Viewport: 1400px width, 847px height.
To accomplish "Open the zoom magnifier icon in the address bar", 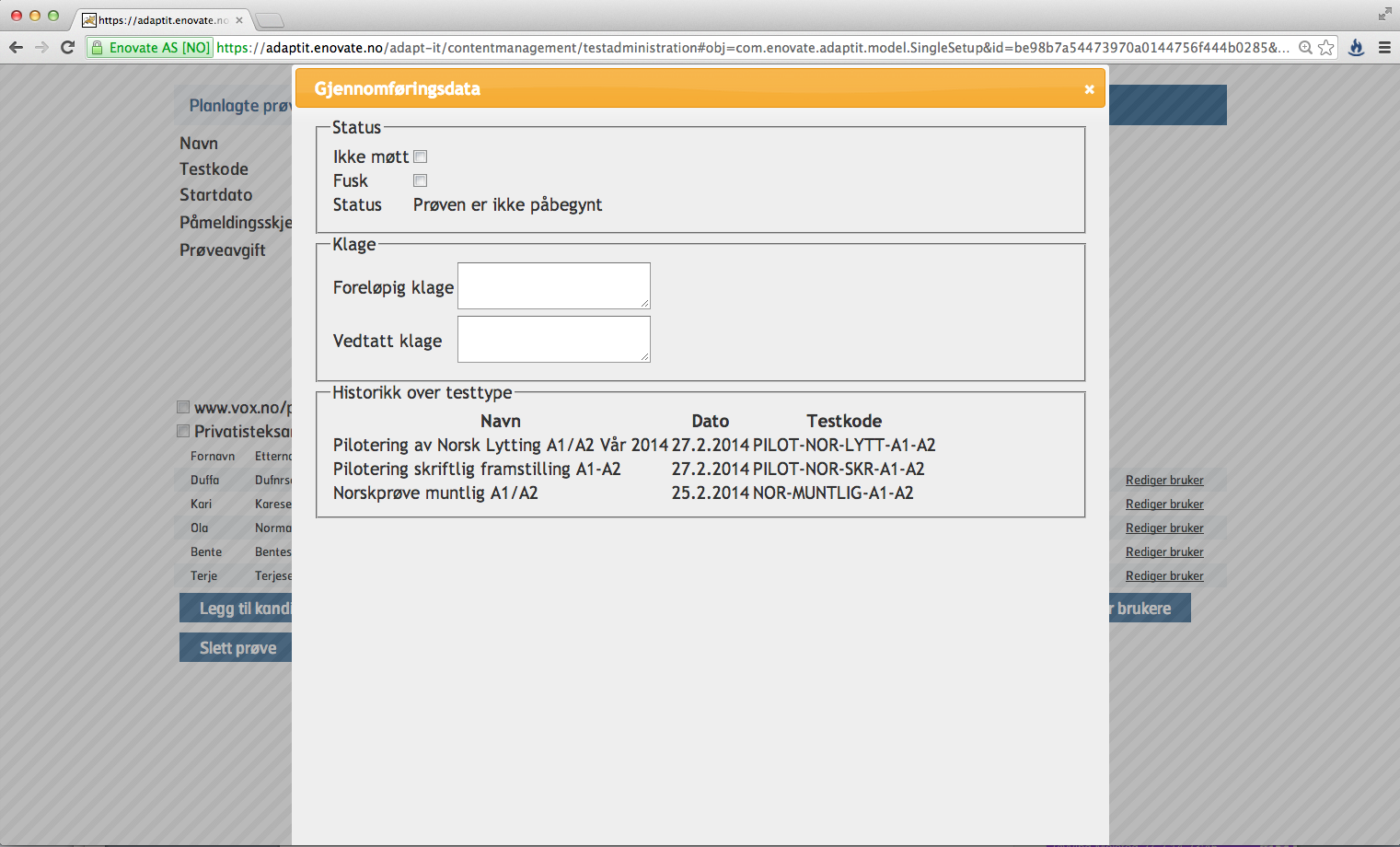I will [1305, 48].
